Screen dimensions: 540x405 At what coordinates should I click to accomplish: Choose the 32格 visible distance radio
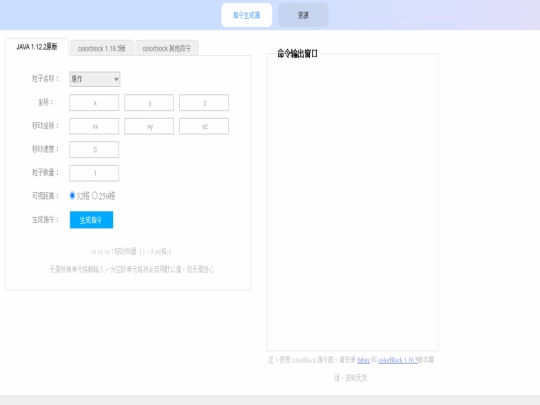pyautogui.click(x=72, y=196)
